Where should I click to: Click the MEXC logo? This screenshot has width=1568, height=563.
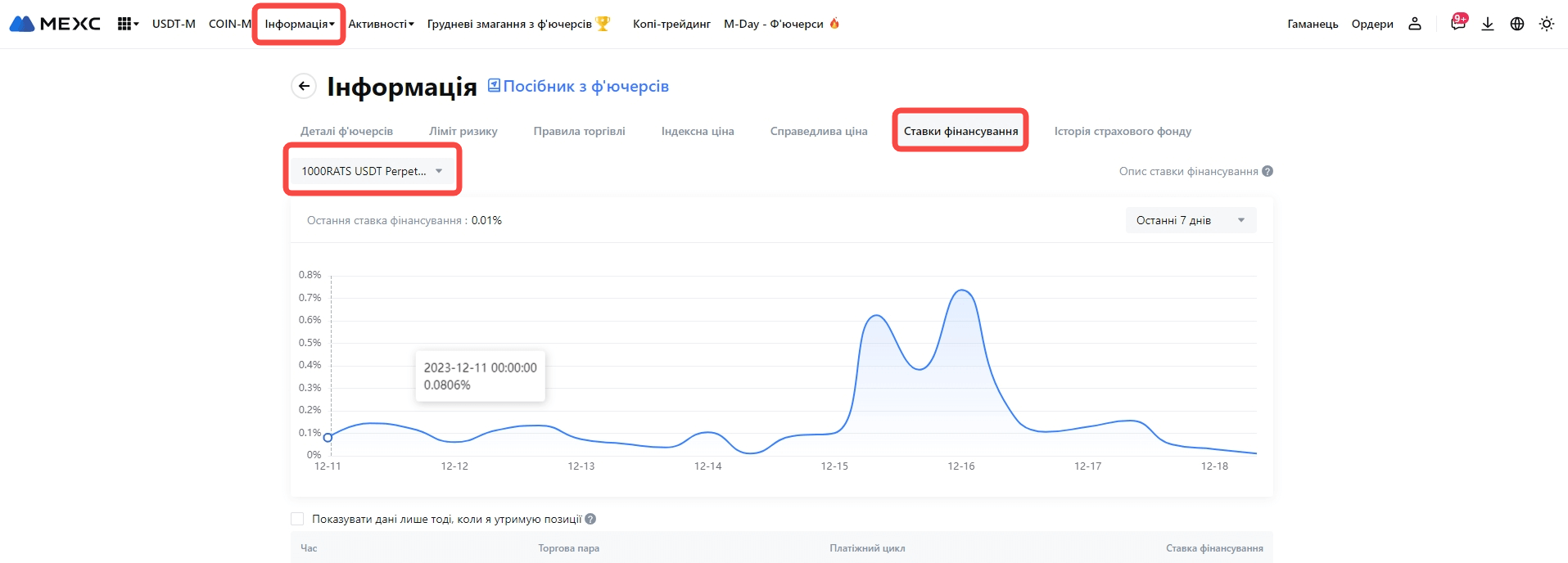[55, 24]
